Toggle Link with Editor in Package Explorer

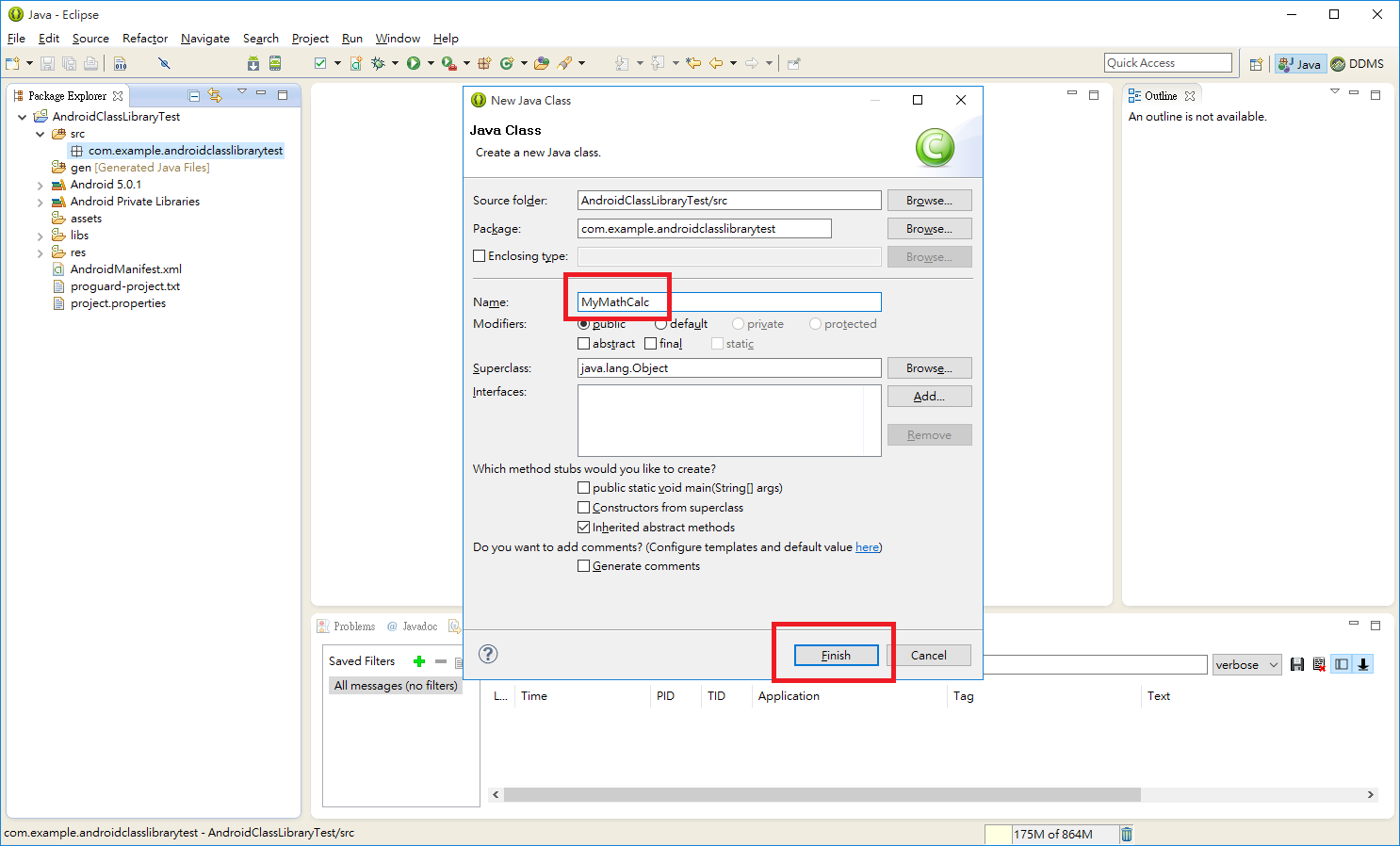coord(215,95)
